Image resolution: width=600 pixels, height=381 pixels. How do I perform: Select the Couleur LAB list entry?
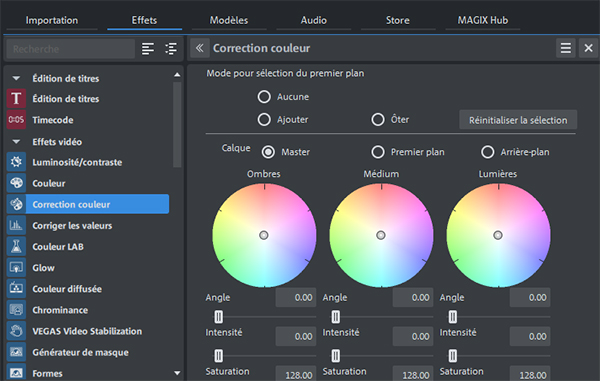pyautogui.click(x=88, y=246)
